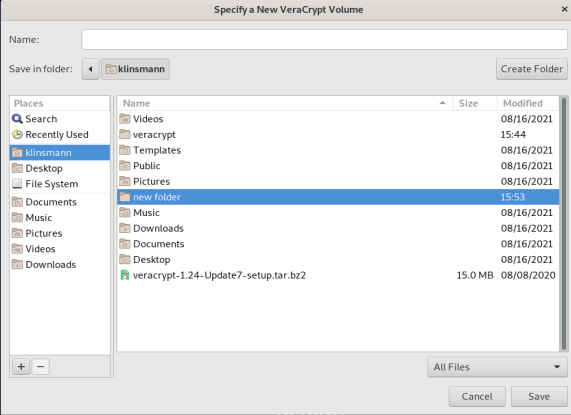Click the Create Folder button

[532, 69]
